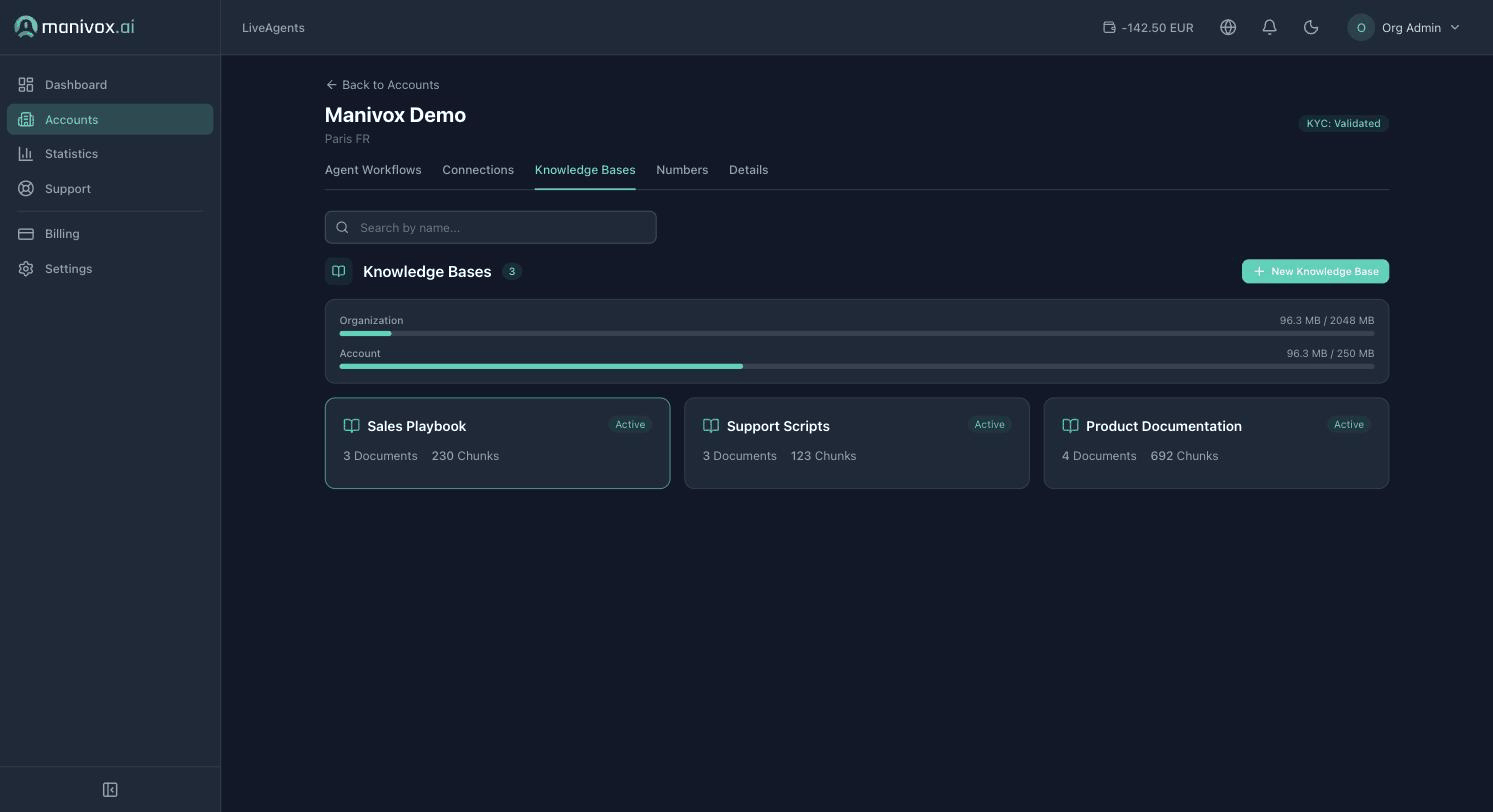Click the Settings gear icon
The height and width of the screenshot is (812, 1493).
[x=26, y=269]
